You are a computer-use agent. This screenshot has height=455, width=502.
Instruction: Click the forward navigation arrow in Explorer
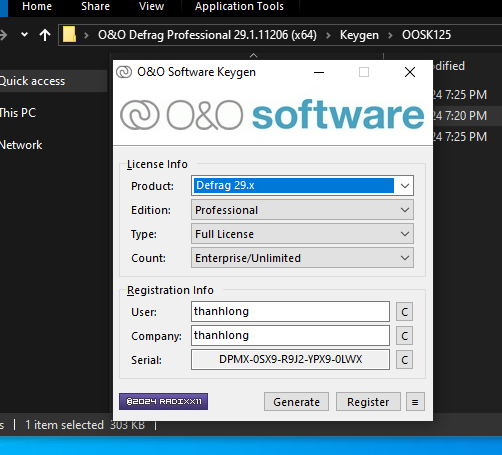(x=4, y=35)
